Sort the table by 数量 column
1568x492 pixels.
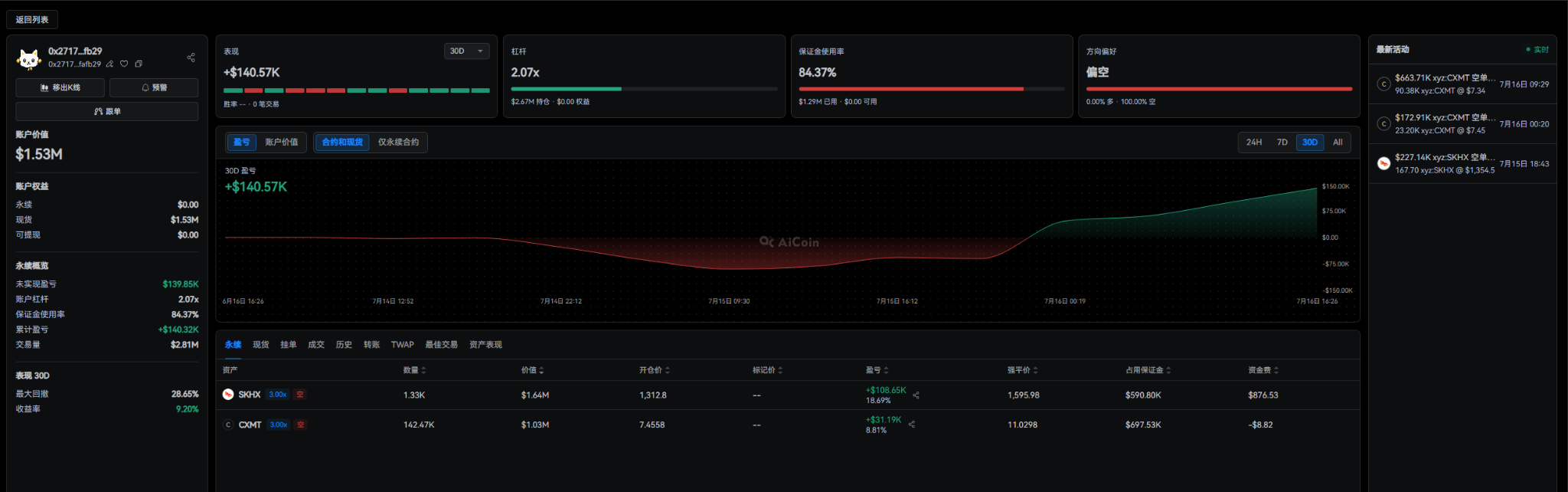click(414, 370)
